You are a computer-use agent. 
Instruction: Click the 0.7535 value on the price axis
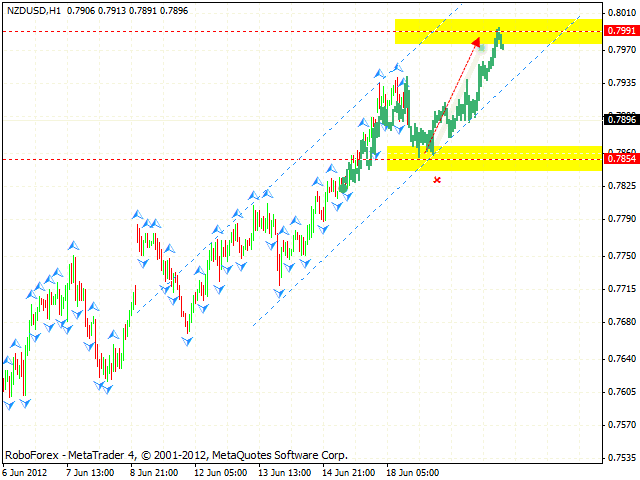pyautogui.click(x=618, y=460)
